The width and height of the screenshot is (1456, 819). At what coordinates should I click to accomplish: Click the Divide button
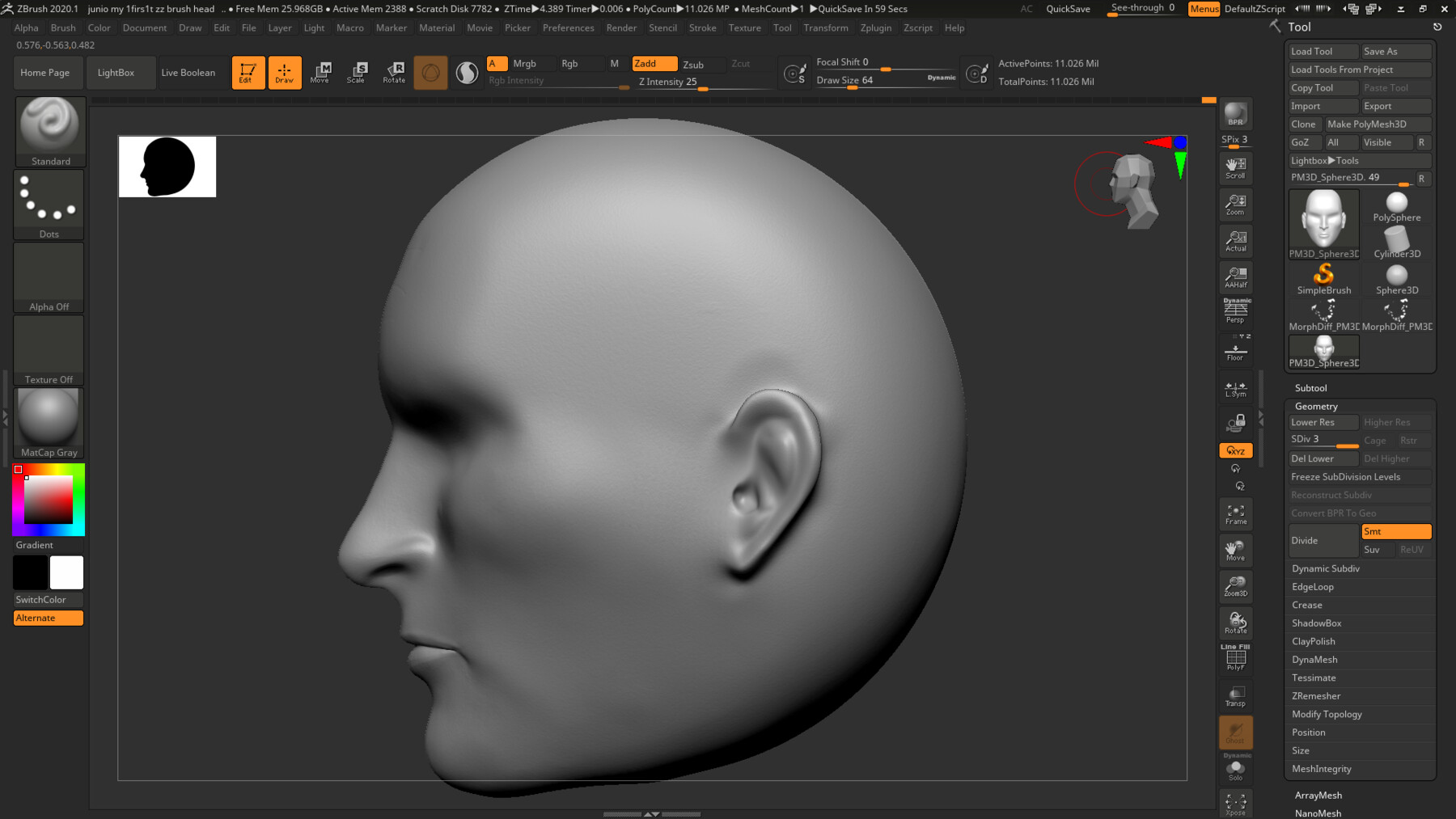coord(1323,540)
